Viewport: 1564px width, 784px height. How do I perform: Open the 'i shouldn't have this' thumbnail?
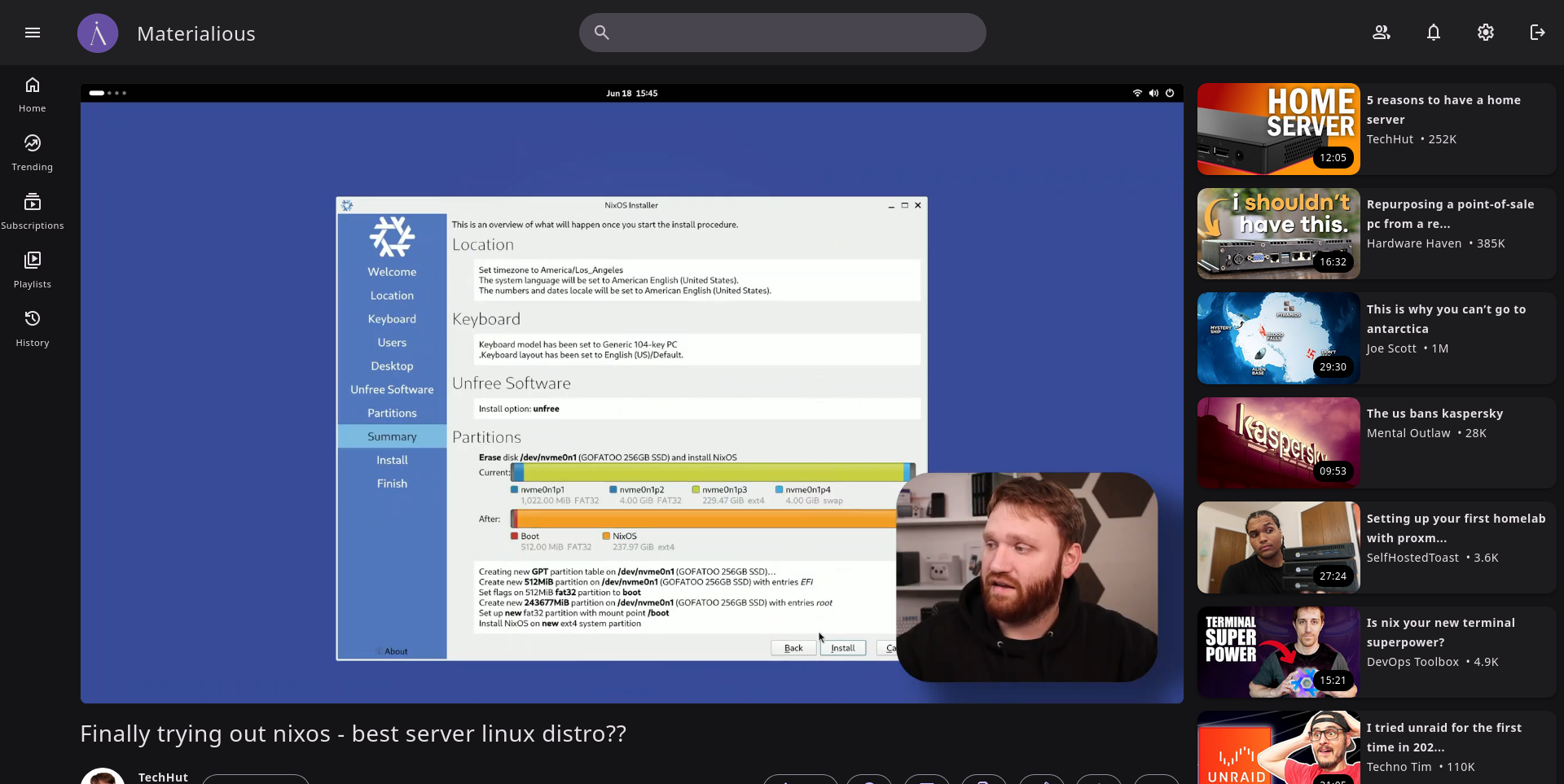(1279, 234)
